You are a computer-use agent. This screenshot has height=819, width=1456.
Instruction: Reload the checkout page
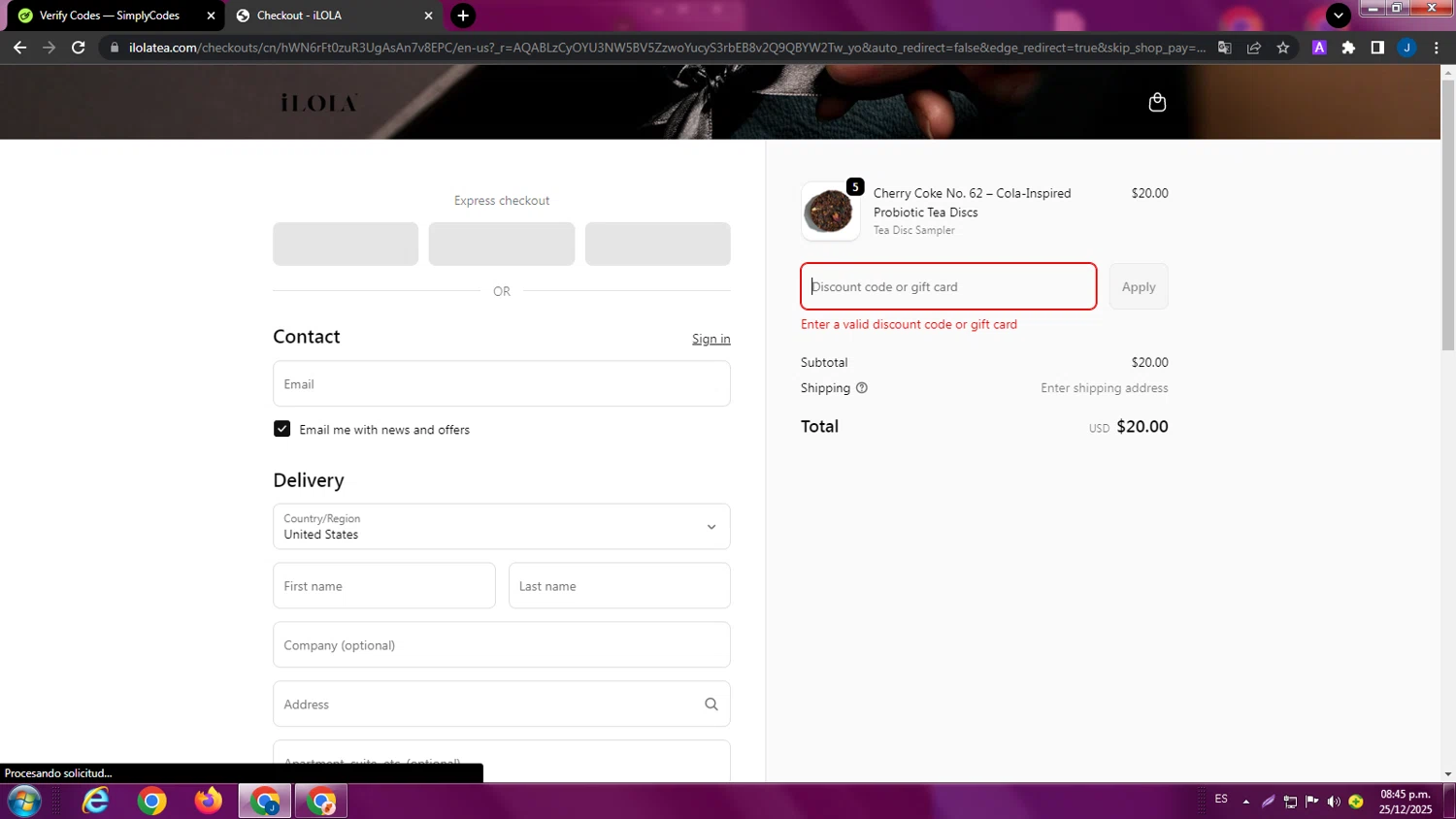[79, 48]
